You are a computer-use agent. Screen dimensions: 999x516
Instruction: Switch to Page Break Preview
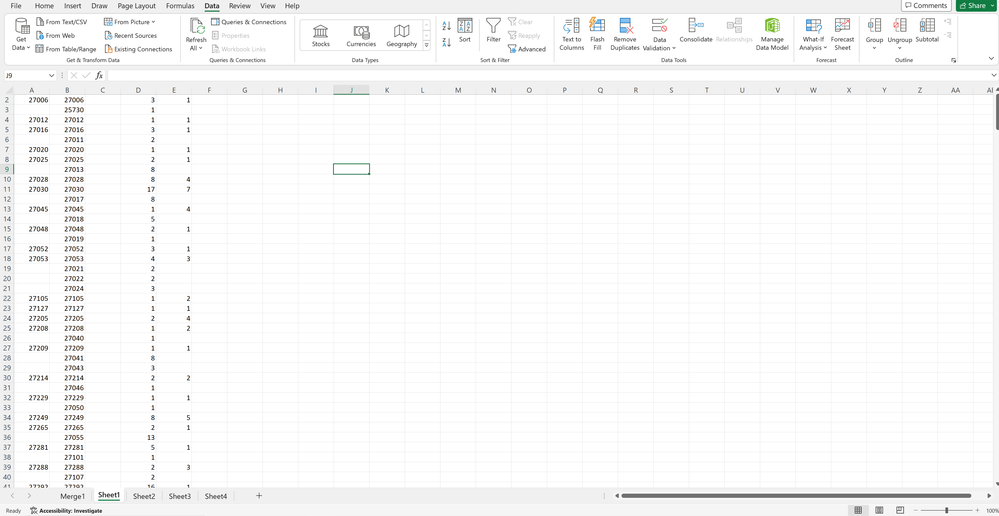tap(900, 510)
